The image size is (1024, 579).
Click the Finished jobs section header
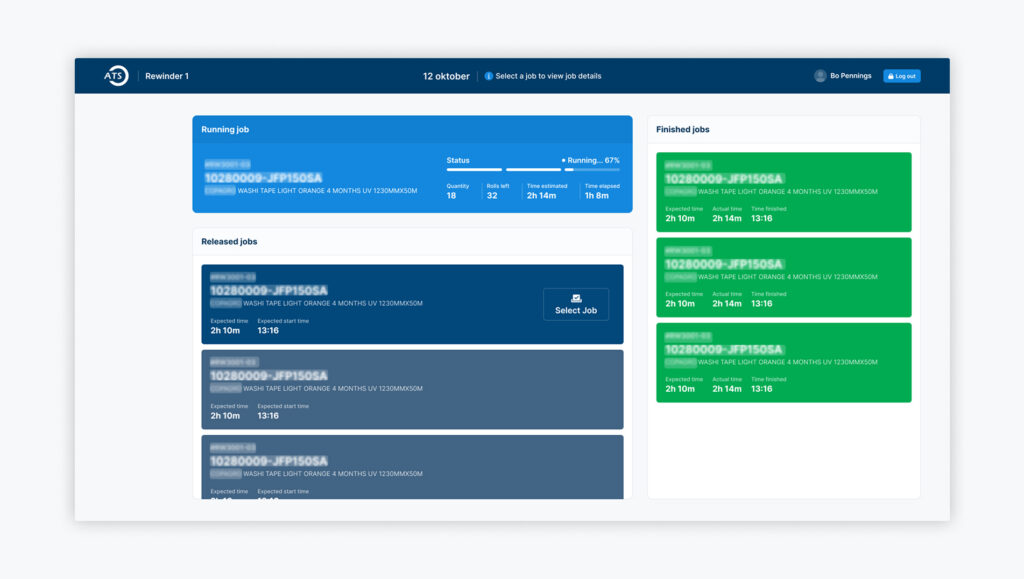pos(683,130)
